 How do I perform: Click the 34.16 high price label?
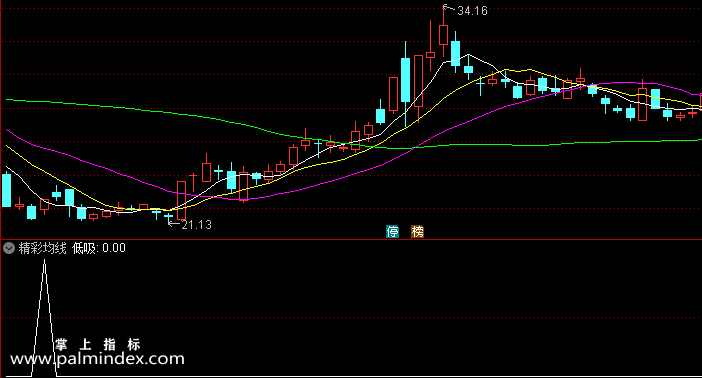coord(472,11)
